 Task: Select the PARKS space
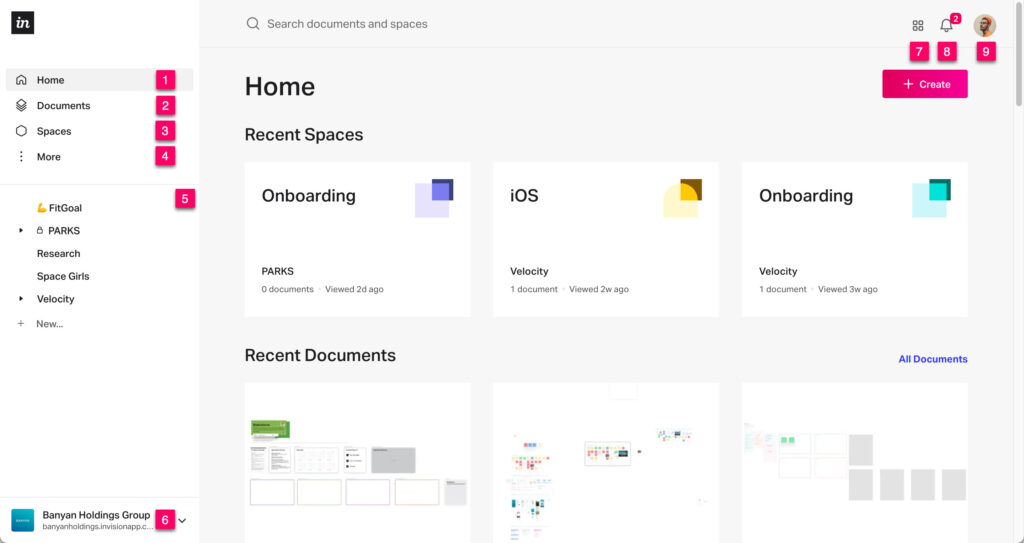click(x=64, y=231)
